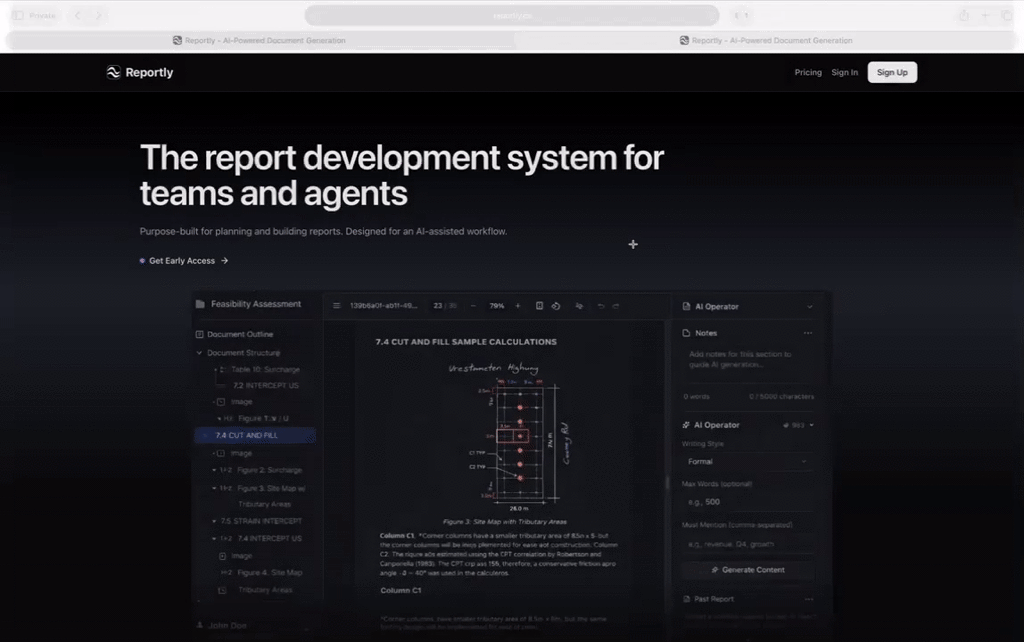Image resolution: width=1024 pixels, height=642 pixels.
Task: Expand the AI Operator panel header chevron
Action: (809, 307)
